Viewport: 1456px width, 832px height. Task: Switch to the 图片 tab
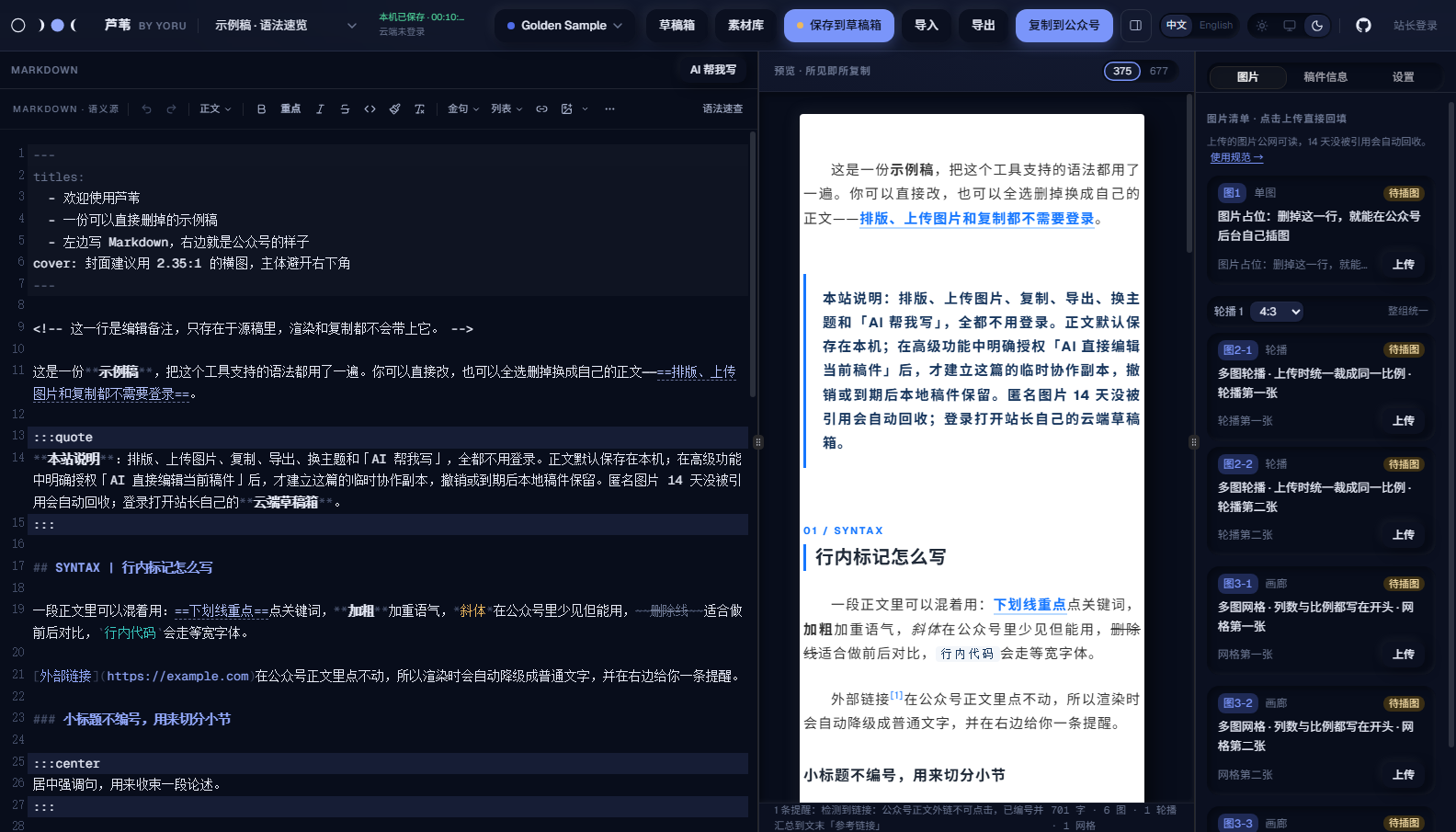point(1247,77)
